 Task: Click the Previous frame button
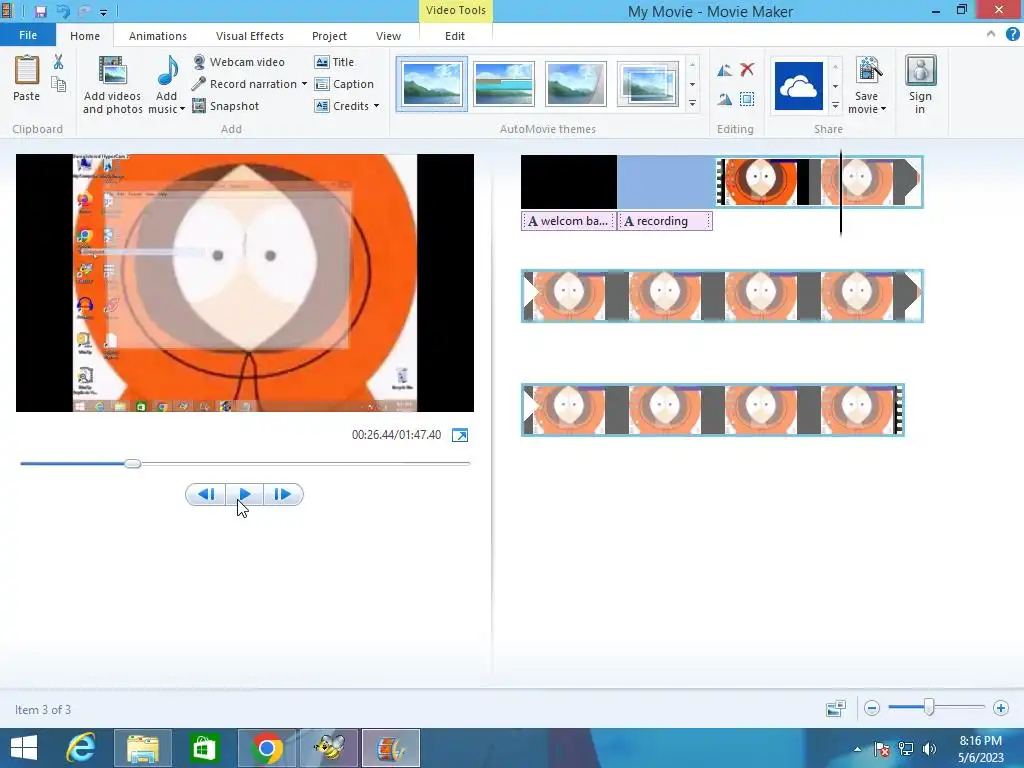(x=206, y=494)
